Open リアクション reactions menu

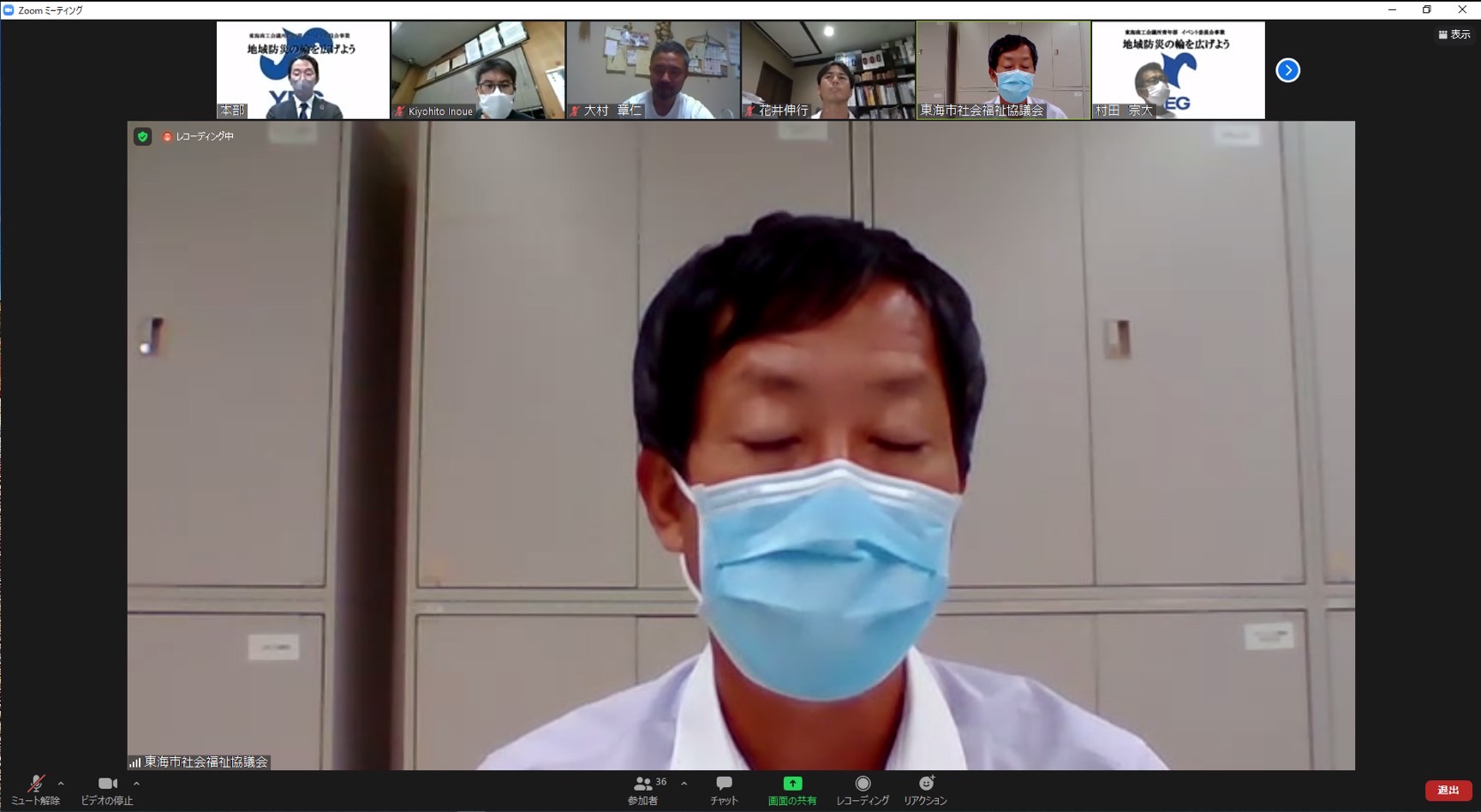(925, 790)
